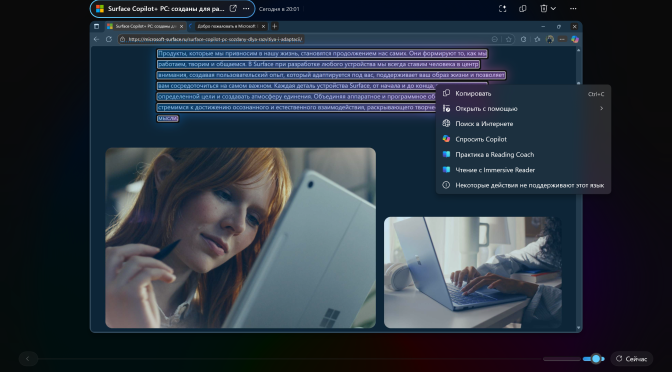Click the blue Recall timeline slider handle
672x372 pixels.
click(596, 359)
